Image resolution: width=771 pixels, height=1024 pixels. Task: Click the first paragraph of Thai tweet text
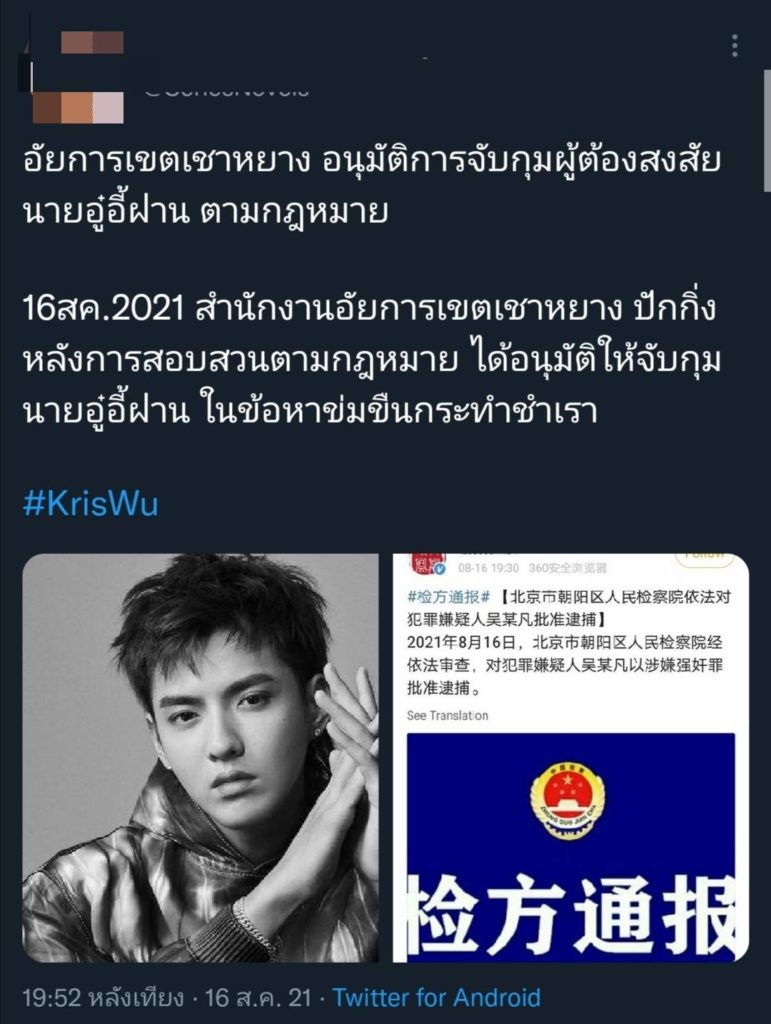tap(371, 187)
